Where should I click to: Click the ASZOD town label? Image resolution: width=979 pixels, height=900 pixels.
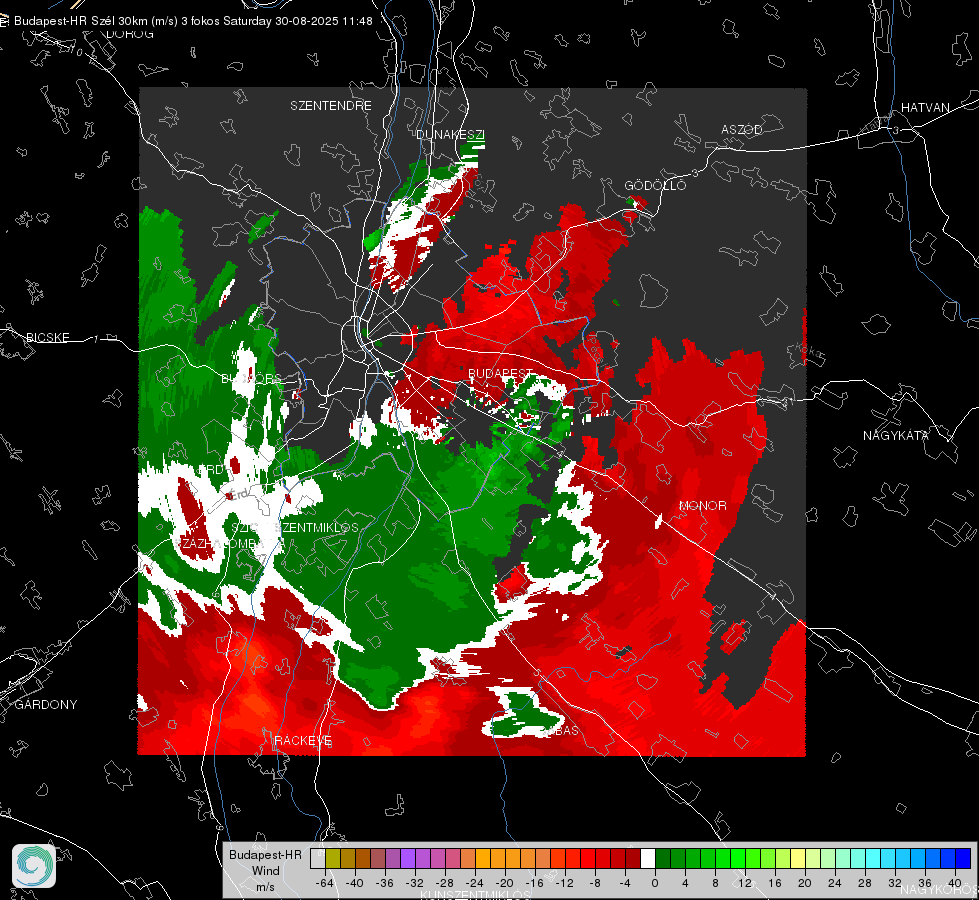pos(742,129)
